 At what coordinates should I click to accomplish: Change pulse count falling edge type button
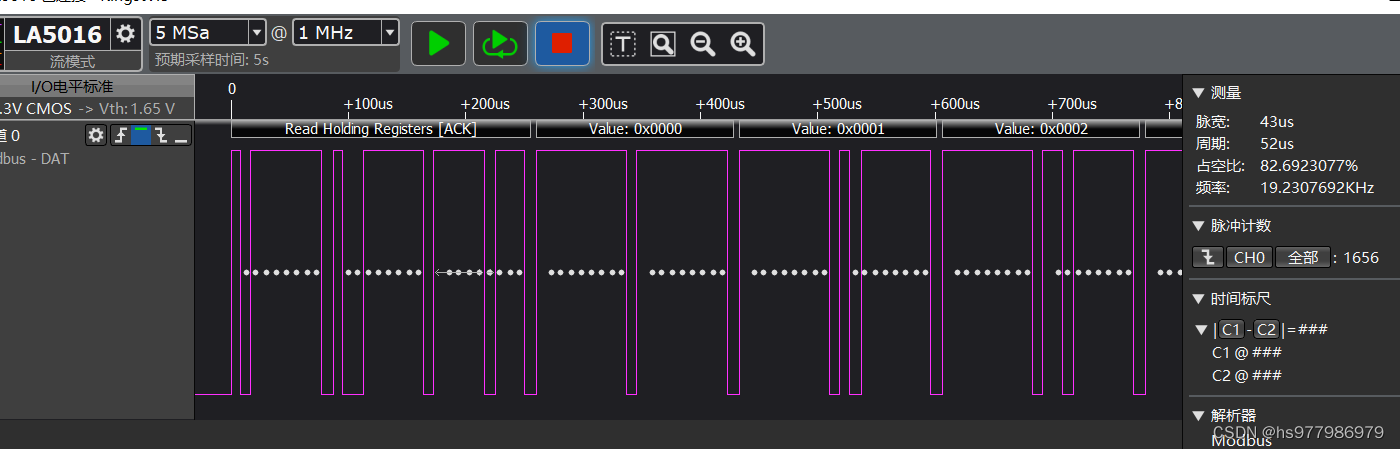coord(1208,257)
